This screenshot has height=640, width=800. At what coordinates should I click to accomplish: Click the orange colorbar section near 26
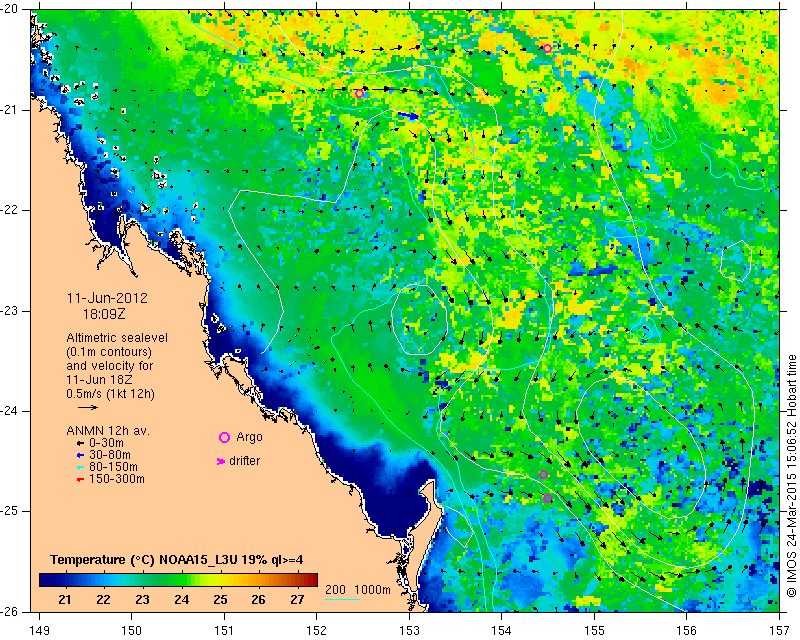click(x=259, y=580)
